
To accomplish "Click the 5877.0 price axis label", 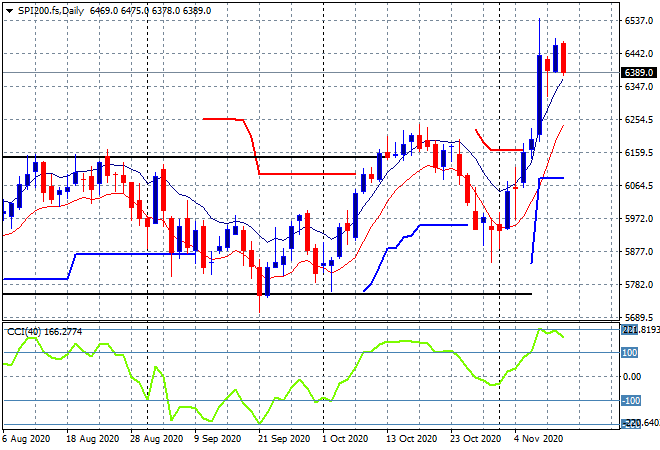I will (x=639, y=251).
